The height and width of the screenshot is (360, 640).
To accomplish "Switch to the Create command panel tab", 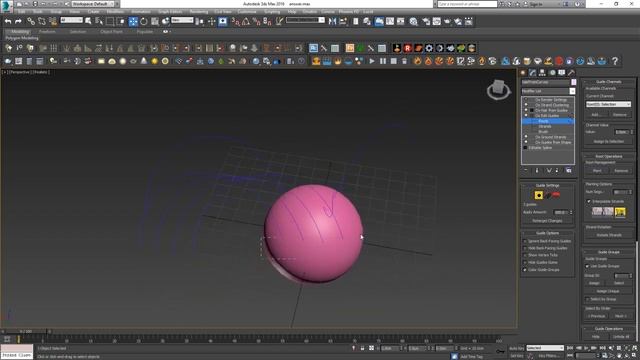I will tap(523, 73).
